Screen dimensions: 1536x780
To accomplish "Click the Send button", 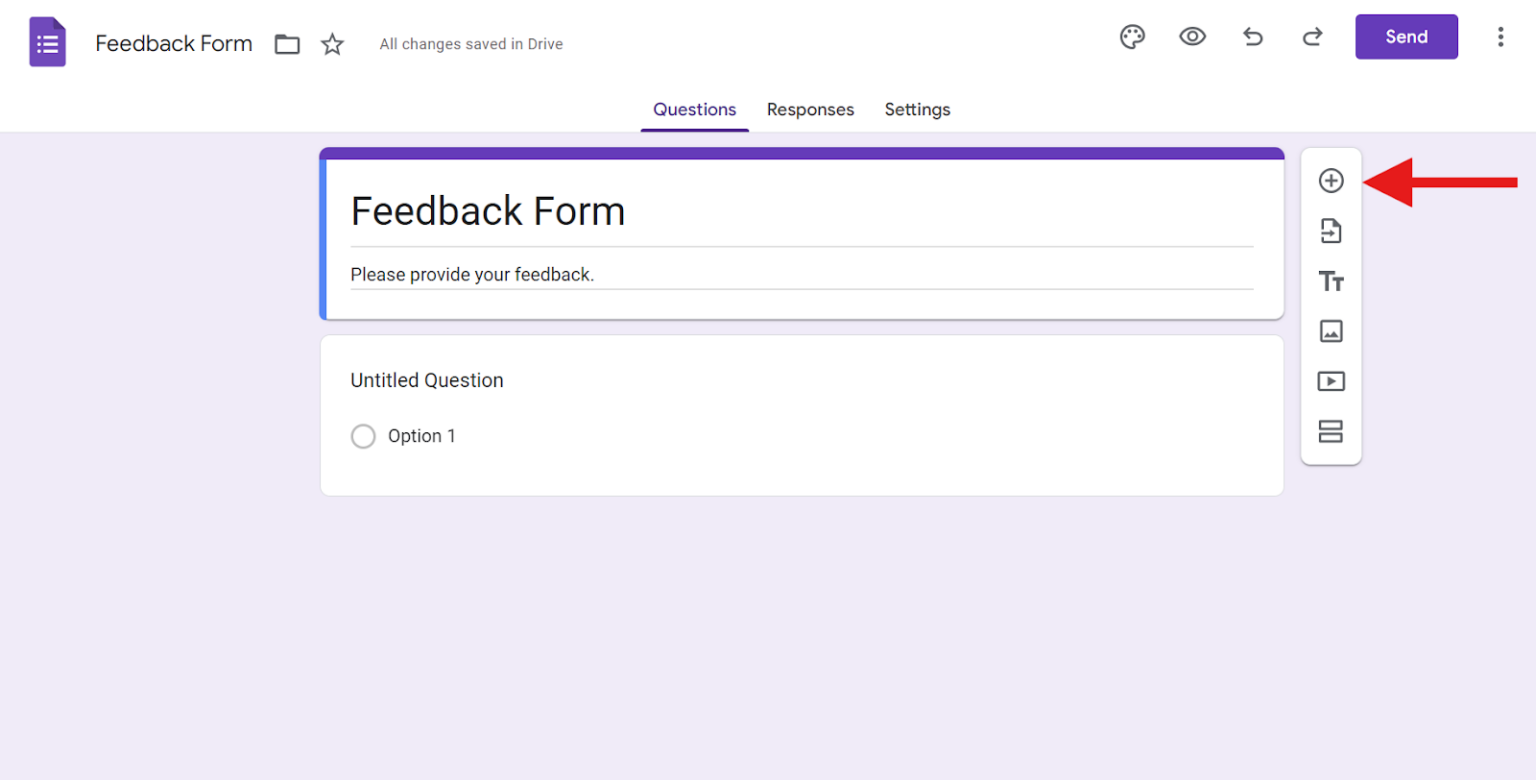I will click(1405, 36).
